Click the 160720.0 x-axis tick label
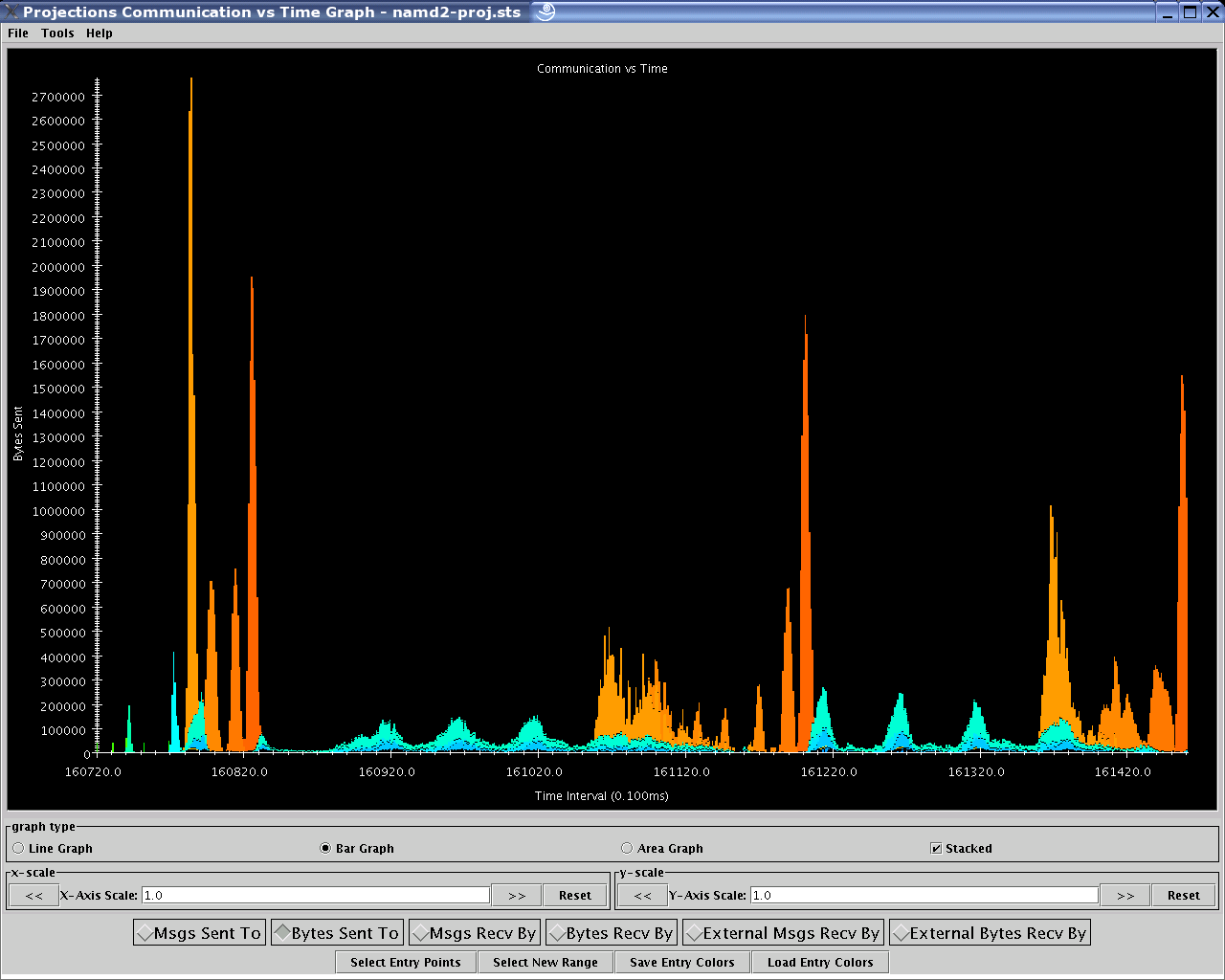This screenshot has height=980, width=1225. (x=93, y=771)
